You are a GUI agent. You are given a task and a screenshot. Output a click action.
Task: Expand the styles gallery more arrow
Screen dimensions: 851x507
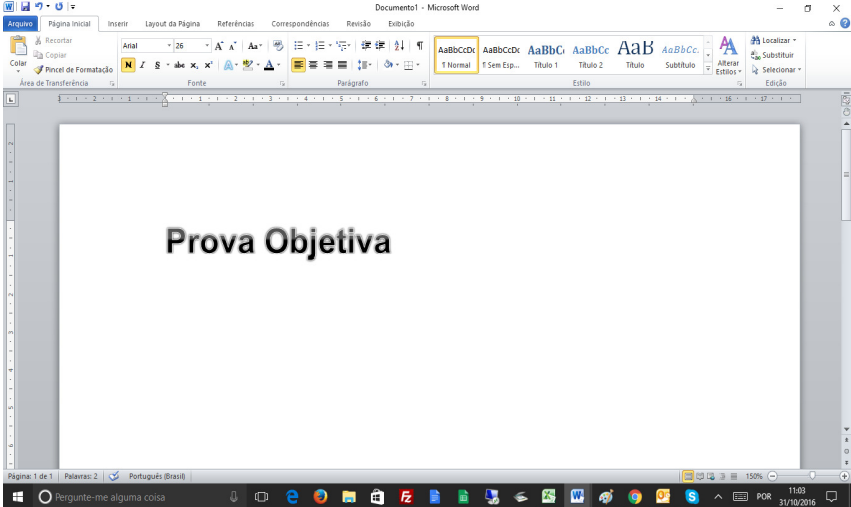point(708,68)
